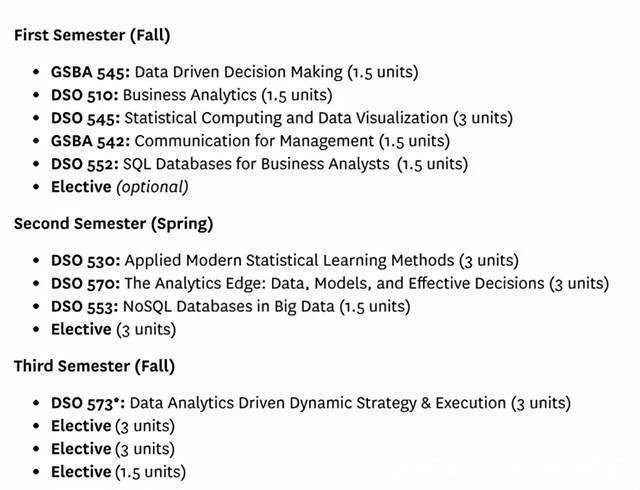The width and height of the screenshot is (640, 490).
Task: Select the DSO 570 course code
Action: coord(84,283)
